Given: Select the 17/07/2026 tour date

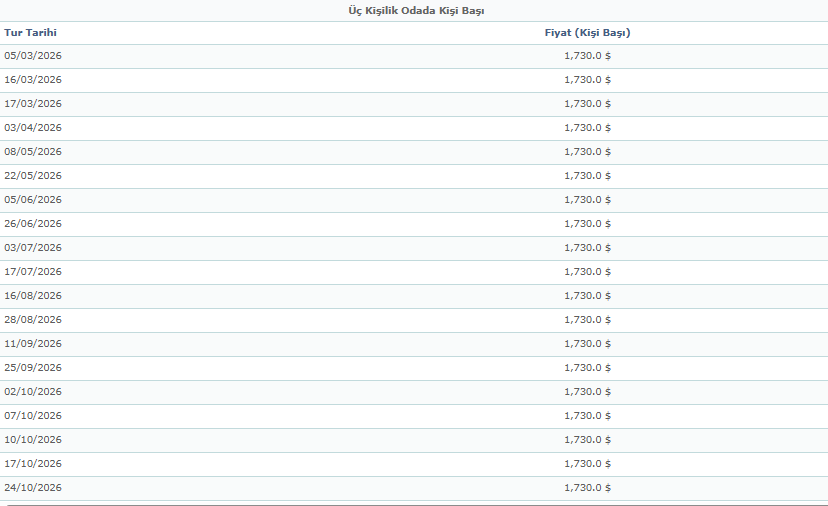Looking at the screenshot, I should [33, 272].
